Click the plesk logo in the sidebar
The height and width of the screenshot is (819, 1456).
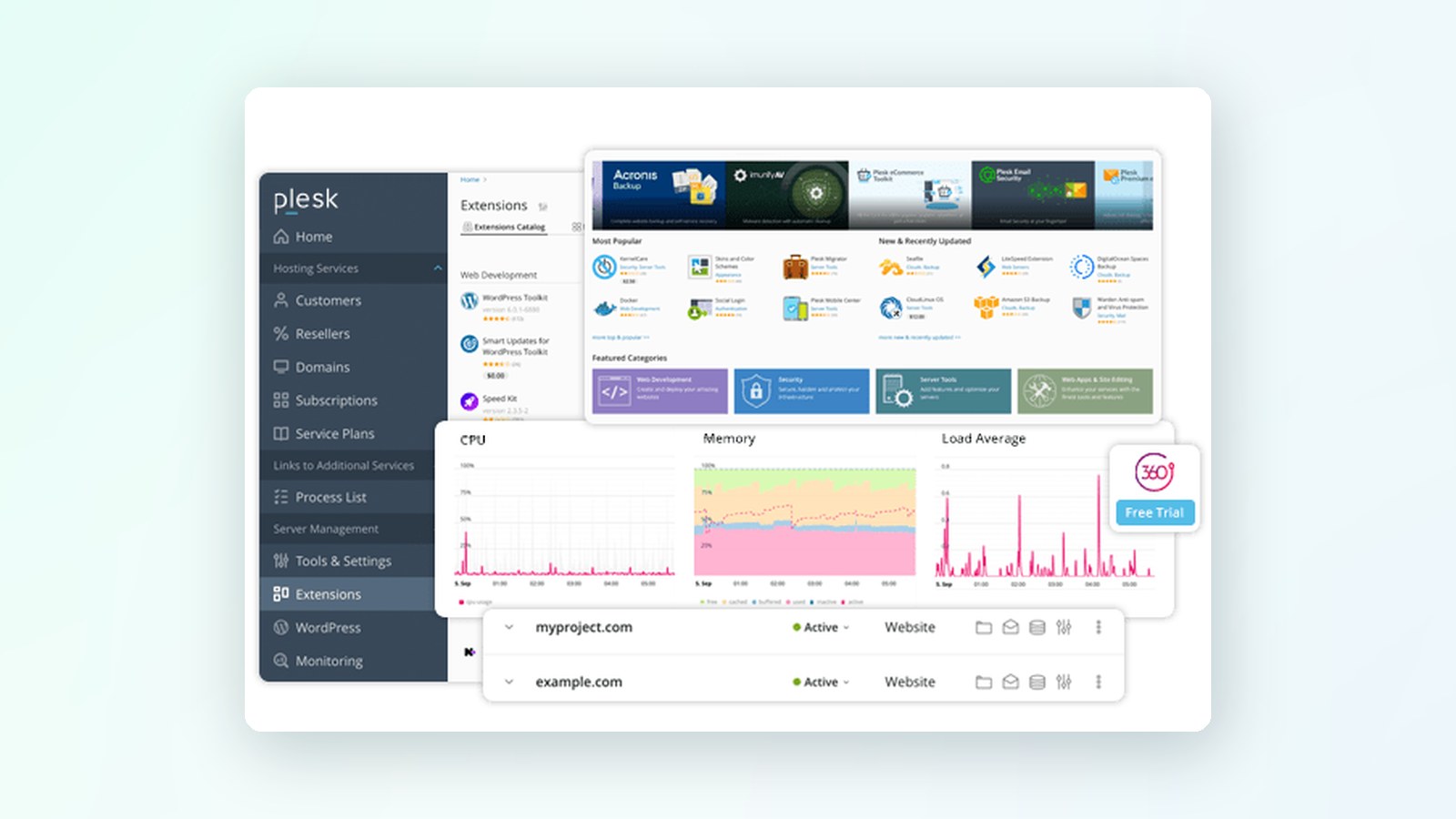point(306,200)
